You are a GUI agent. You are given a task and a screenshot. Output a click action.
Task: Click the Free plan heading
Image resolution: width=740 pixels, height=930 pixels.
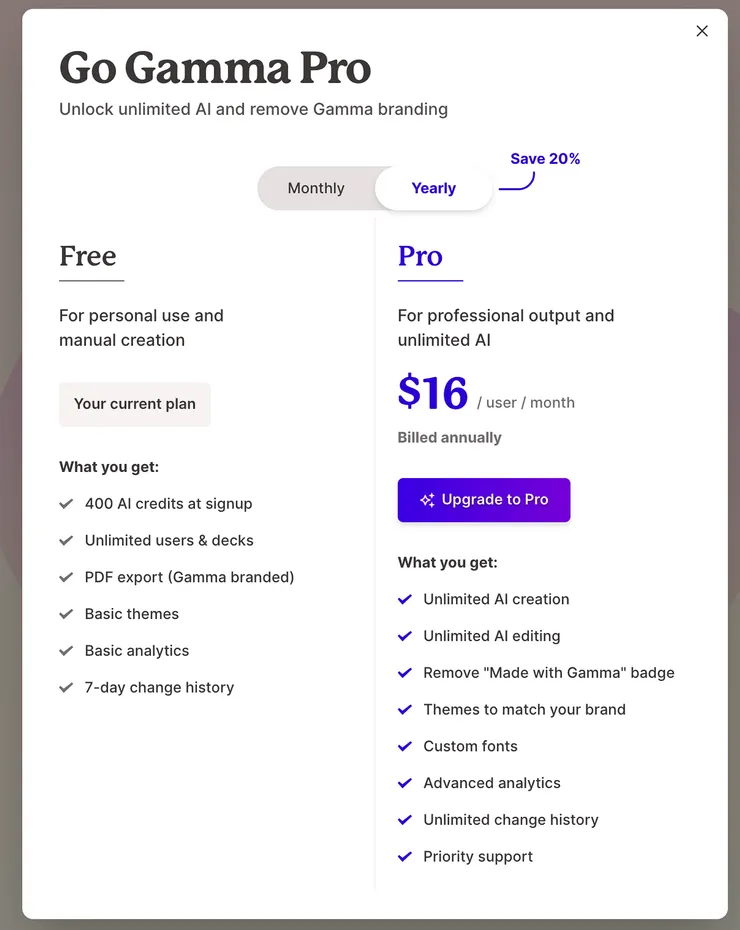point(88,256)
